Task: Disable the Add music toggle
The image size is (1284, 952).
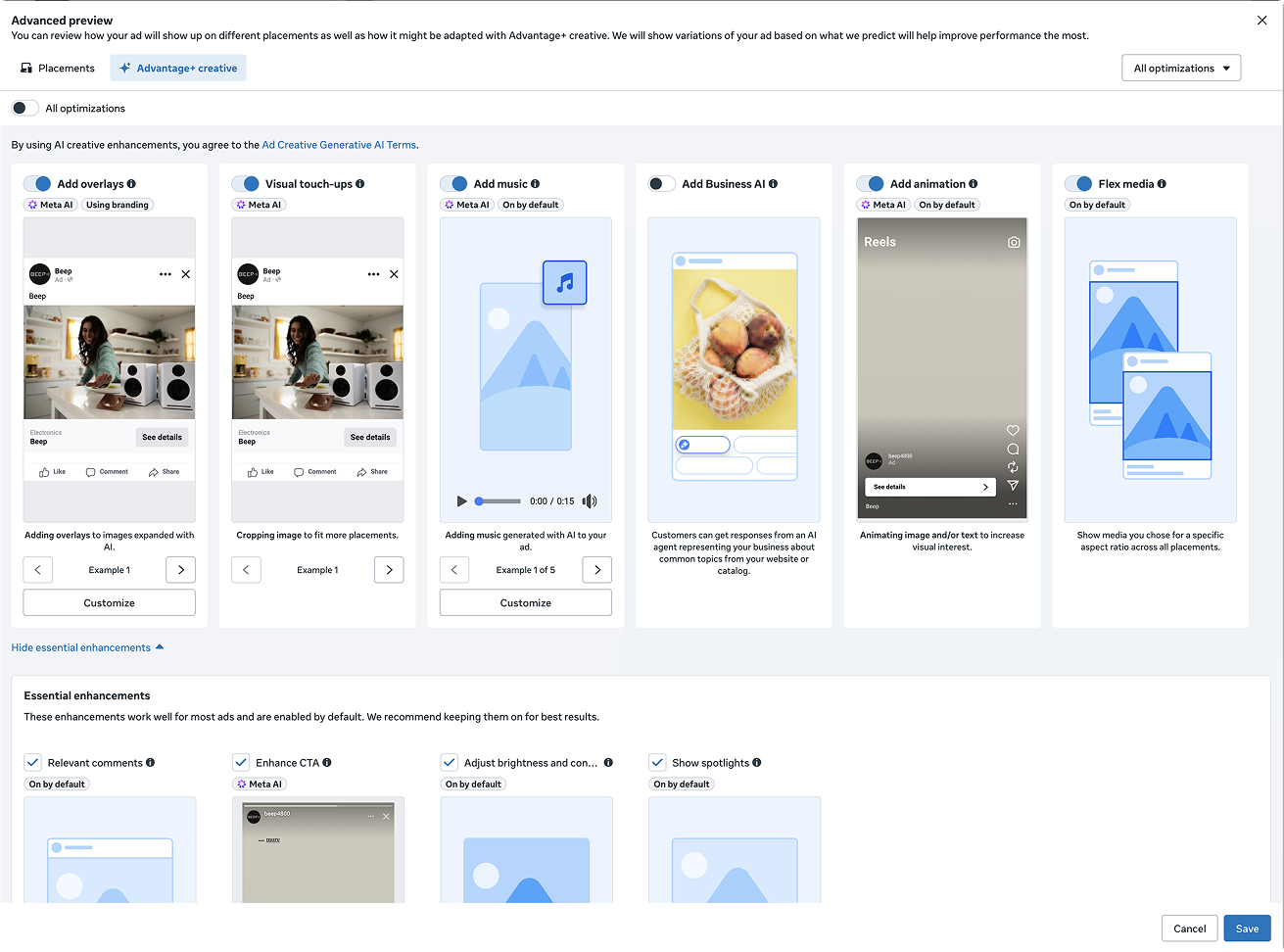Action: pos(453,184)
